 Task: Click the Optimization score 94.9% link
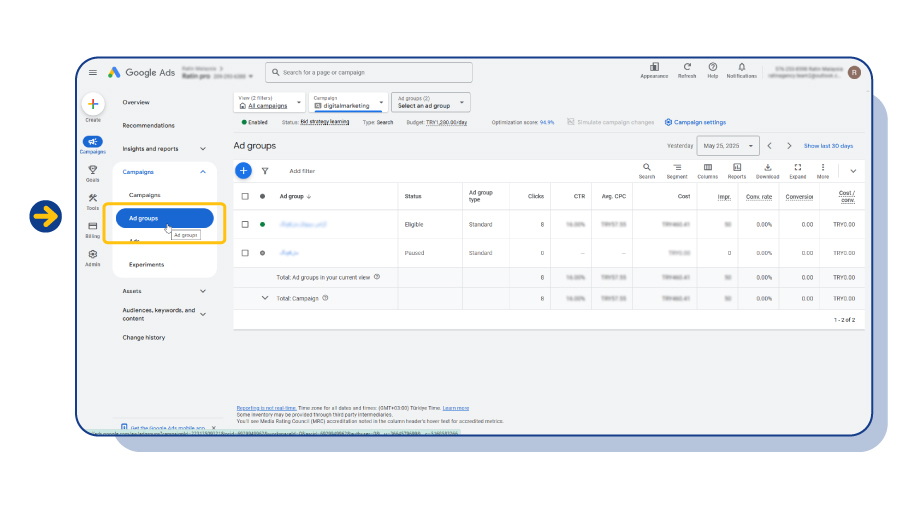547,122
